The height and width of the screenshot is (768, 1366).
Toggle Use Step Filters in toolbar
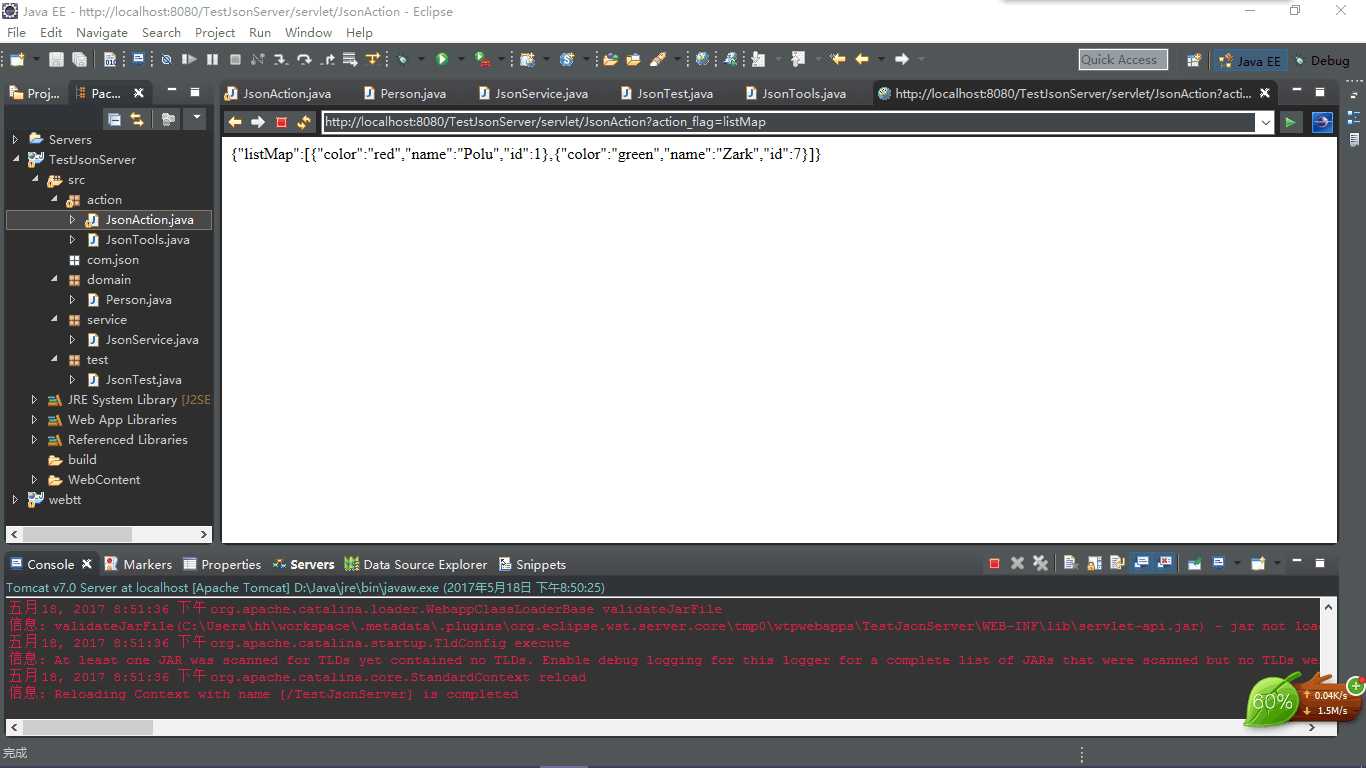pos(372,60)
